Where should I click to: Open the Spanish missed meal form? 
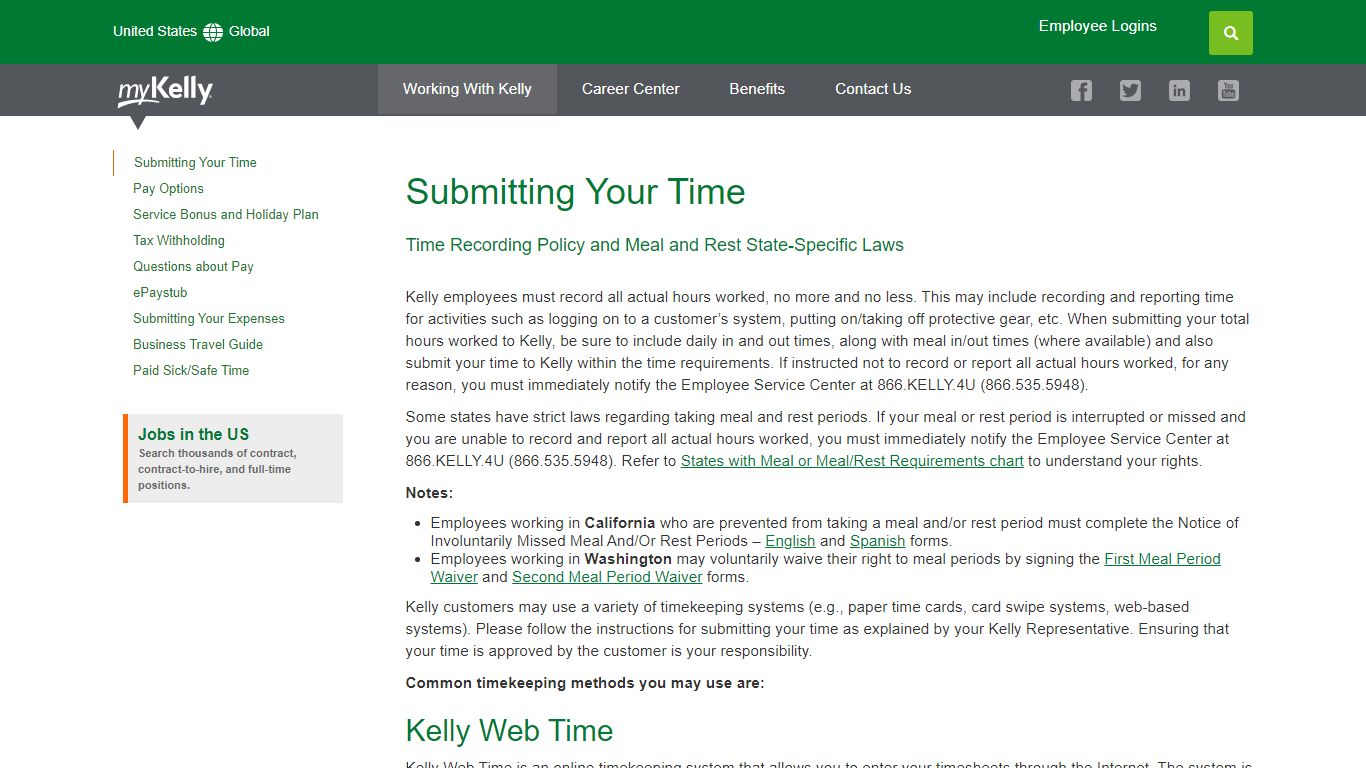tap(877, 541)
